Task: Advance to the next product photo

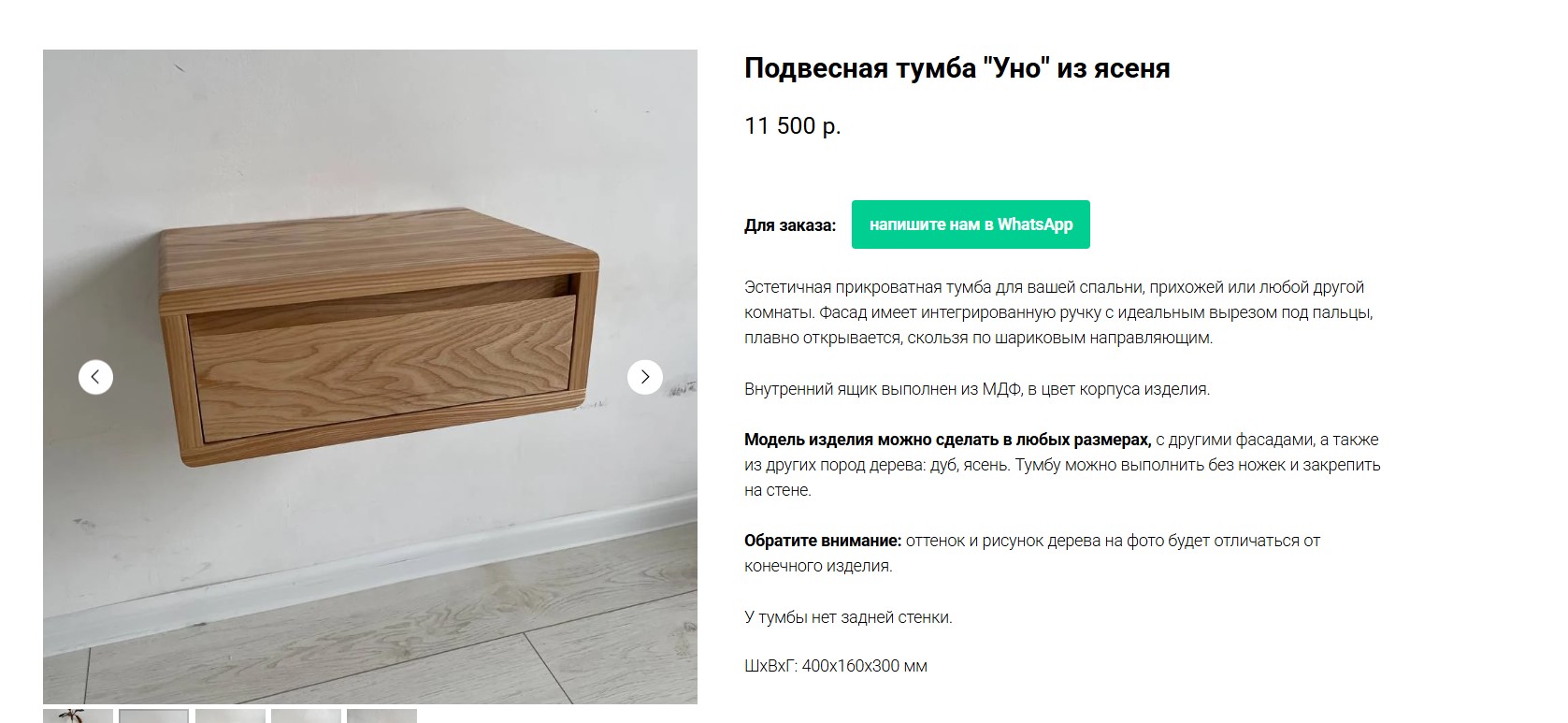Action: tap(644, 377)
